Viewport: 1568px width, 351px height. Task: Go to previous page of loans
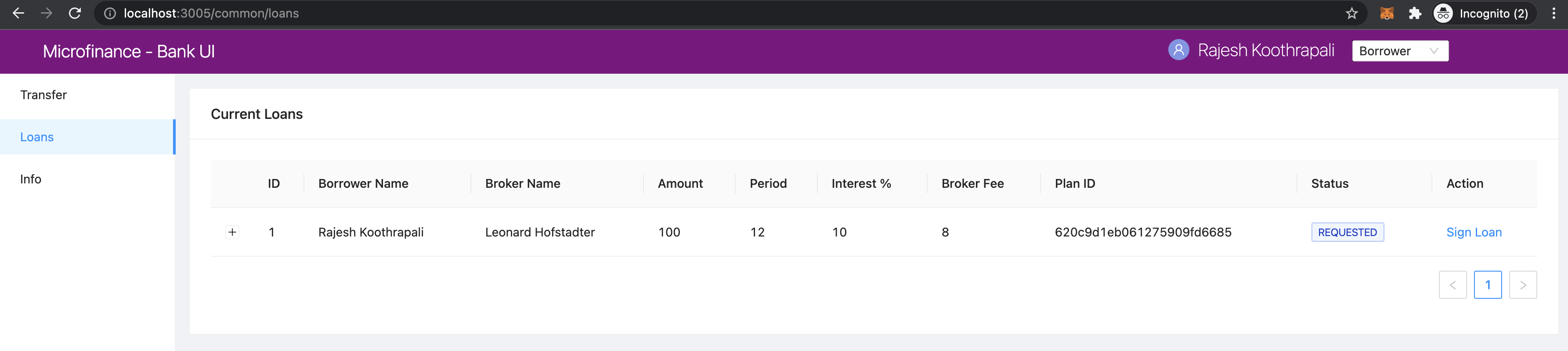tap(1452, 285)
